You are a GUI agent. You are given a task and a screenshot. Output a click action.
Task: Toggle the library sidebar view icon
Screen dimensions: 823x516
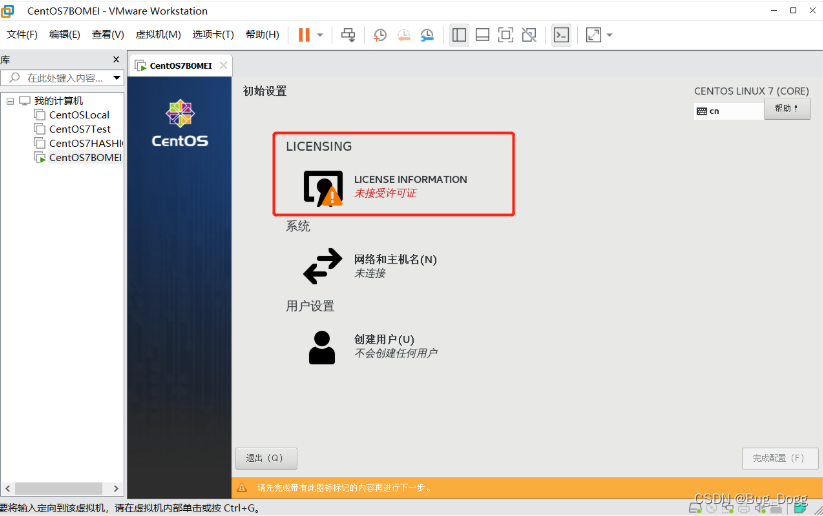tap(459, 35)
